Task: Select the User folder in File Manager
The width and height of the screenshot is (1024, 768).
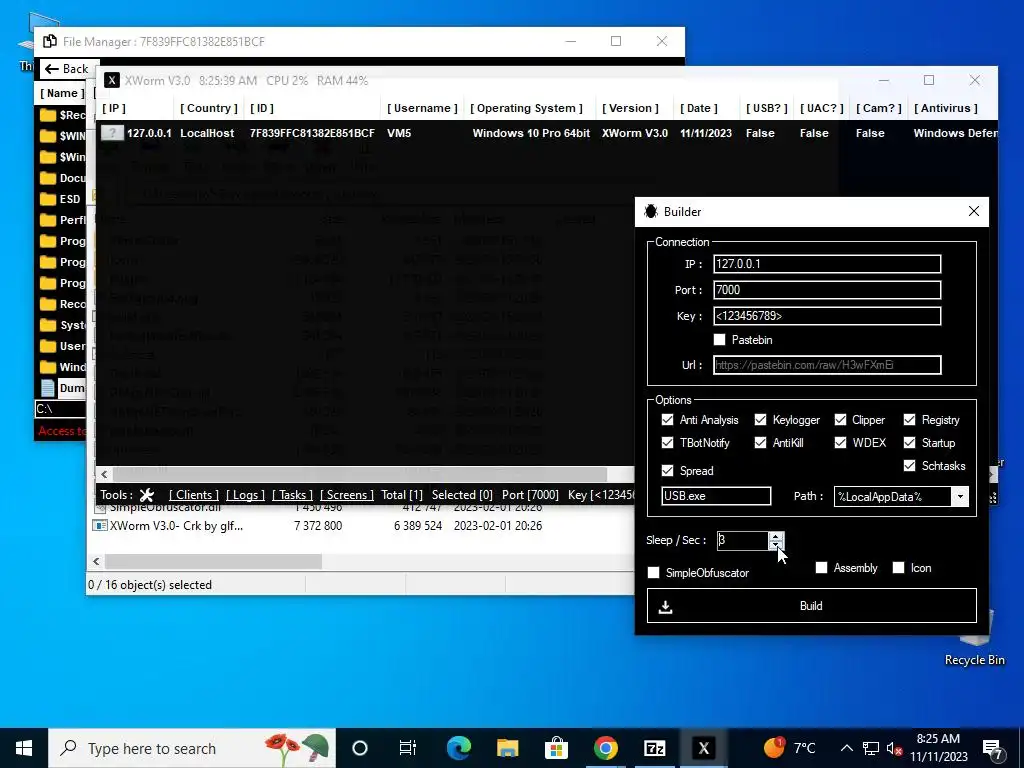Action: (x=63, y=346)
